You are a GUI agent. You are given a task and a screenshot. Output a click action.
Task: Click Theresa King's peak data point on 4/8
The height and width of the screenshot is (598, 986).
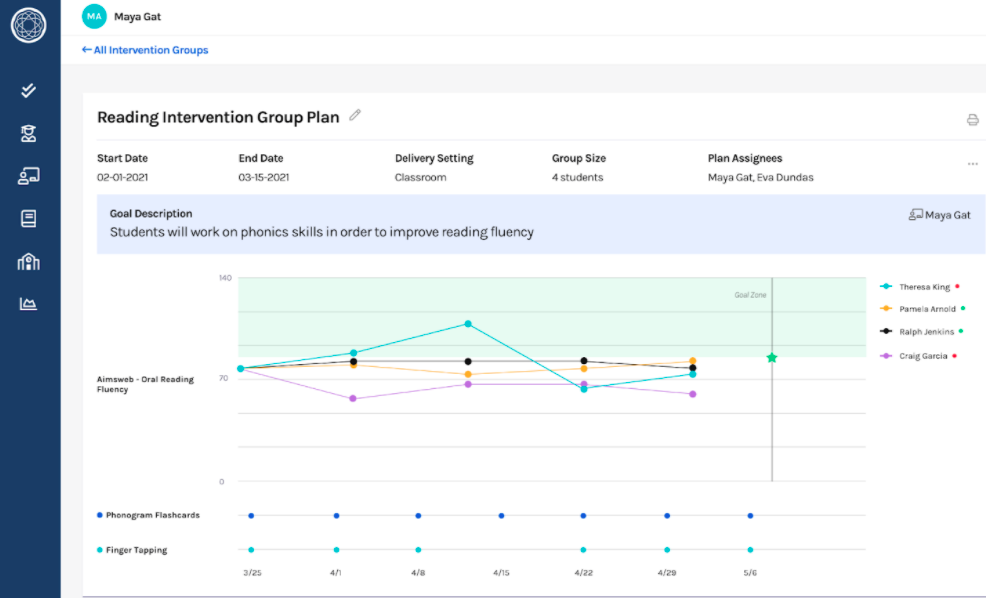tap(466, 323)
